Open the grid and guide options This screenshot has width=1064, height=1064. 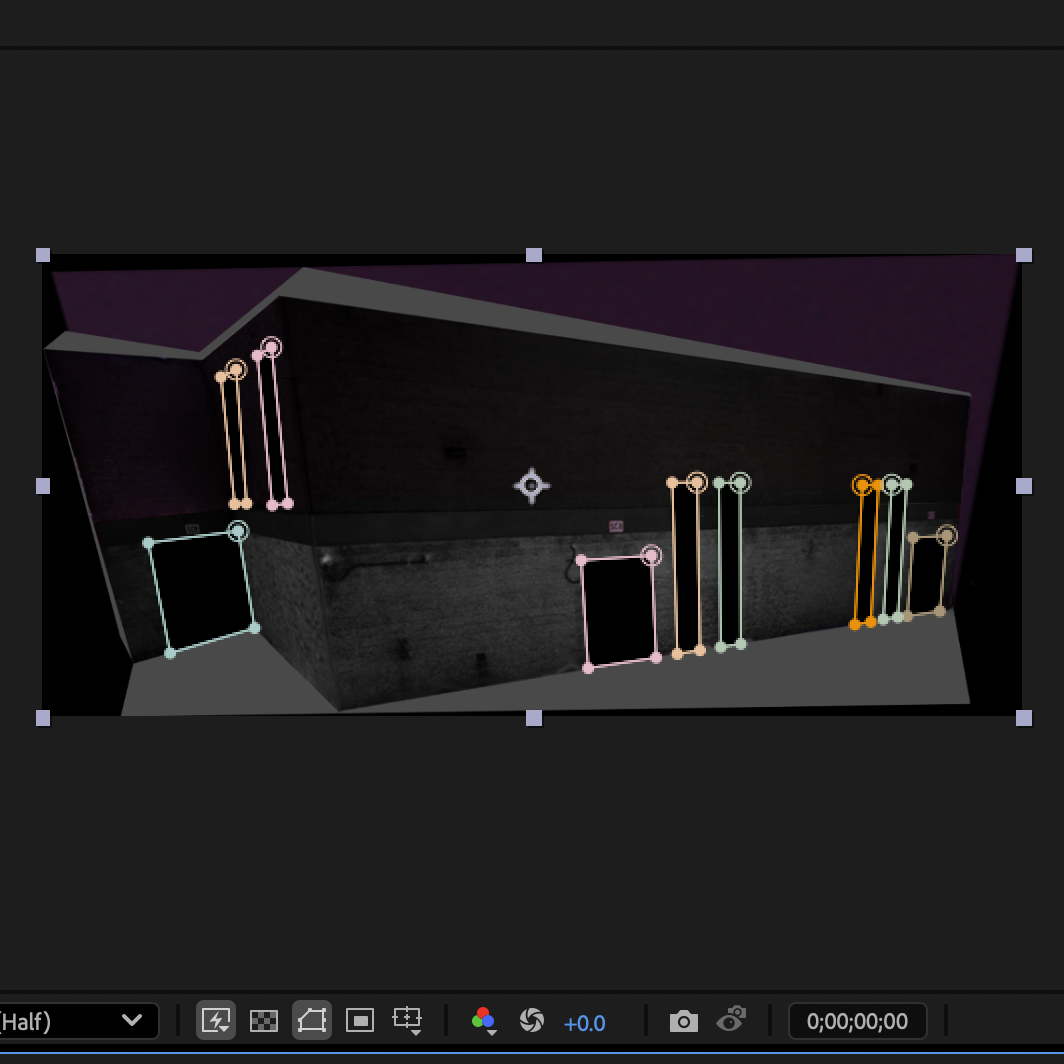pos(407,1020)
